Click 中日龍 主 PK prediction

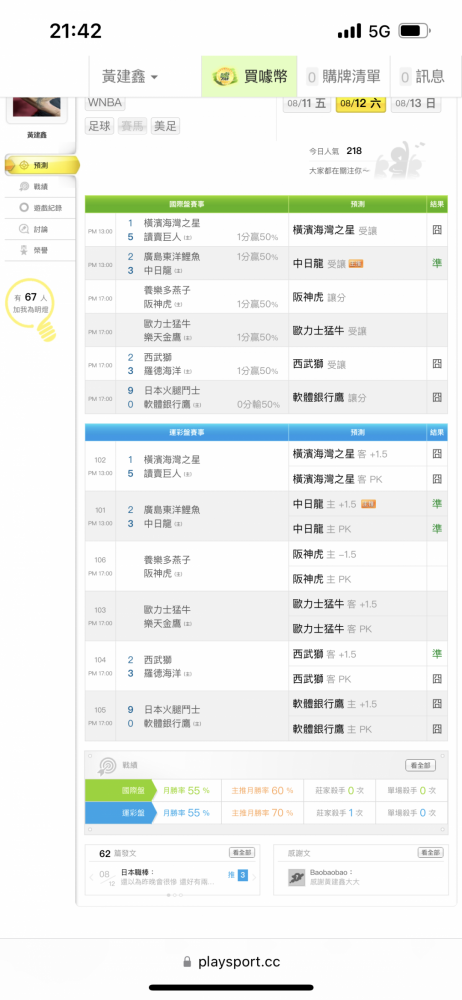click(320, 529)
